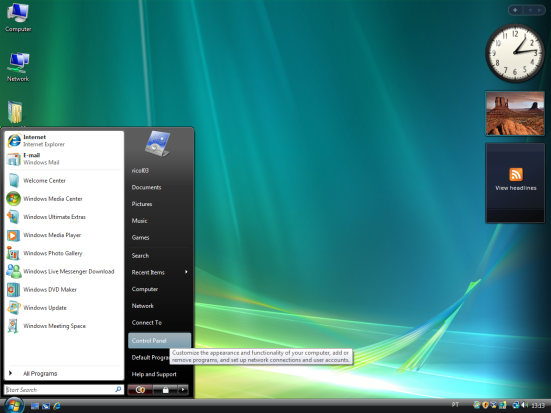Click the power sleep button
Screen dimensions: 551x413
click(x=140, y=389)
